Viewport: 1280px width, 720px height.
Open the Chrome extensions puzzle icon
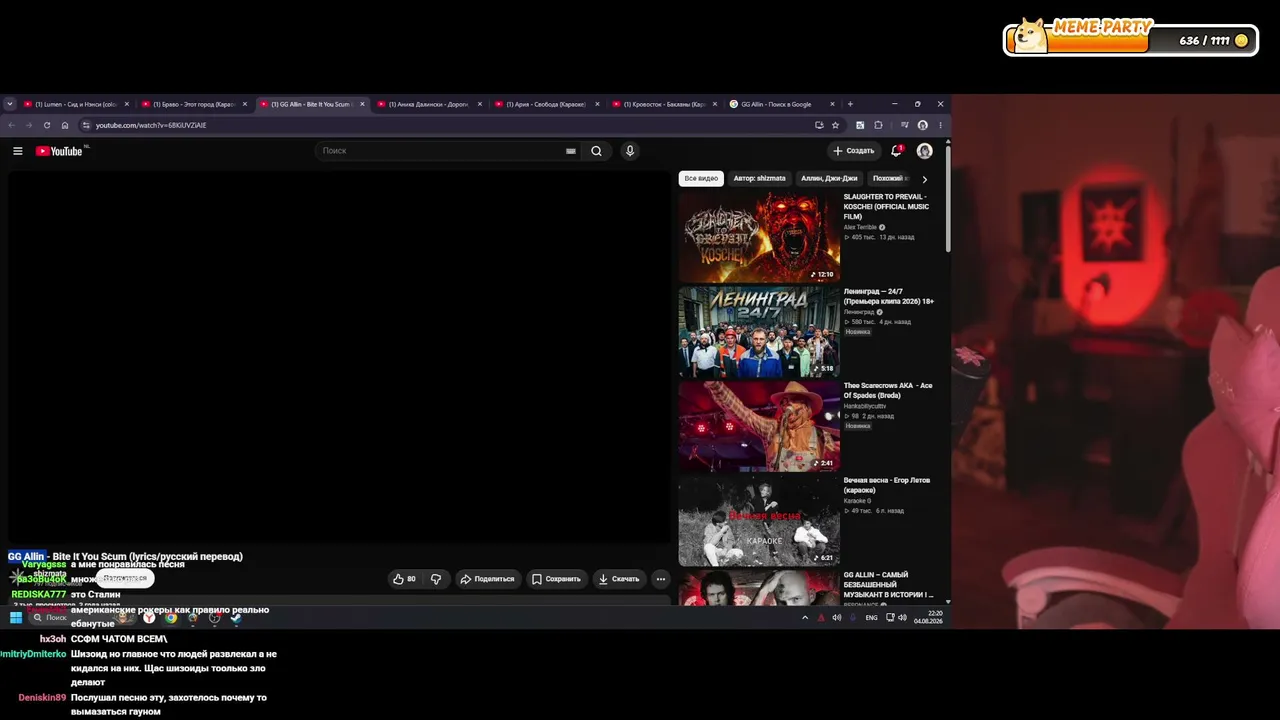tap(878, 125)
